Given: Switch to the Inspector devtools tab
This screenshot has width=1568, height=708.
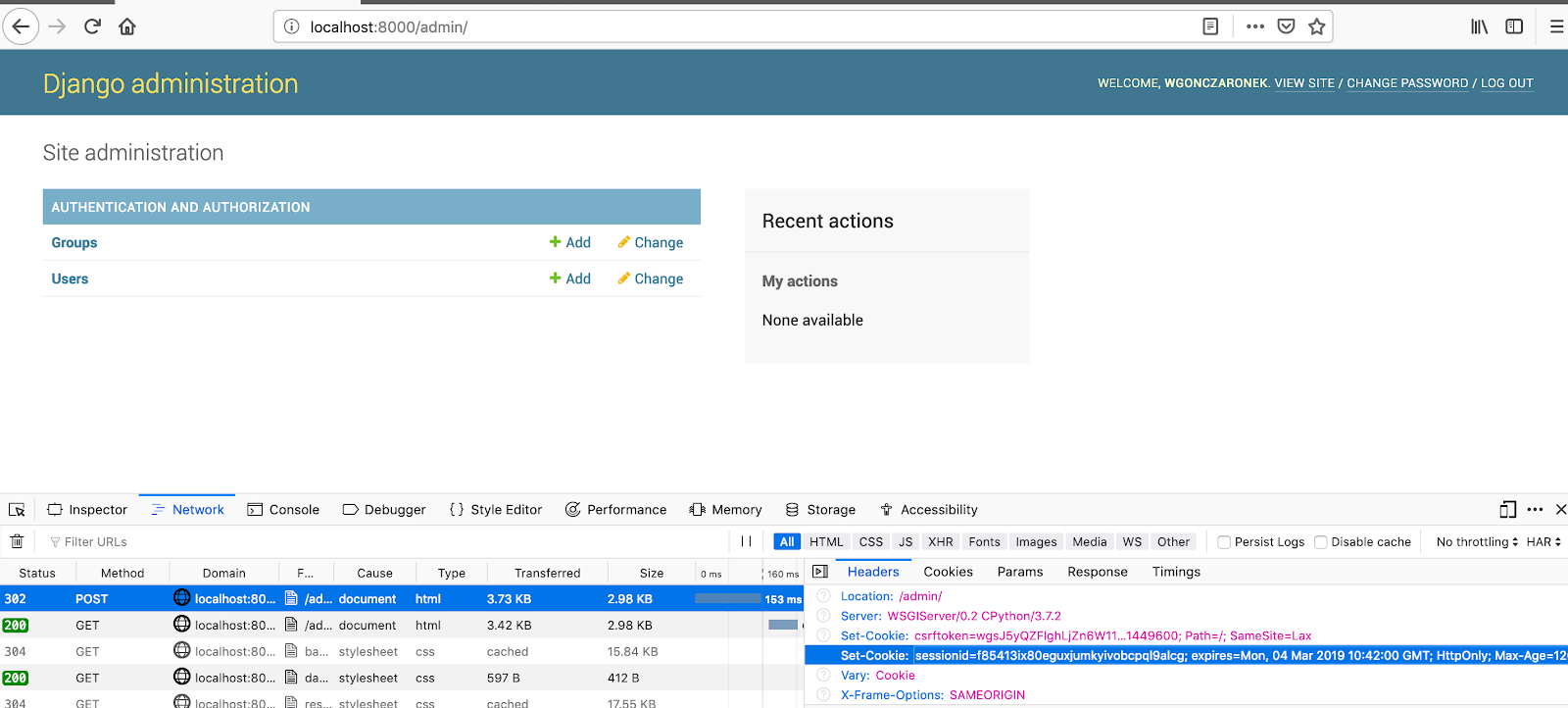Looking at the screenshot, I should 87,510.
